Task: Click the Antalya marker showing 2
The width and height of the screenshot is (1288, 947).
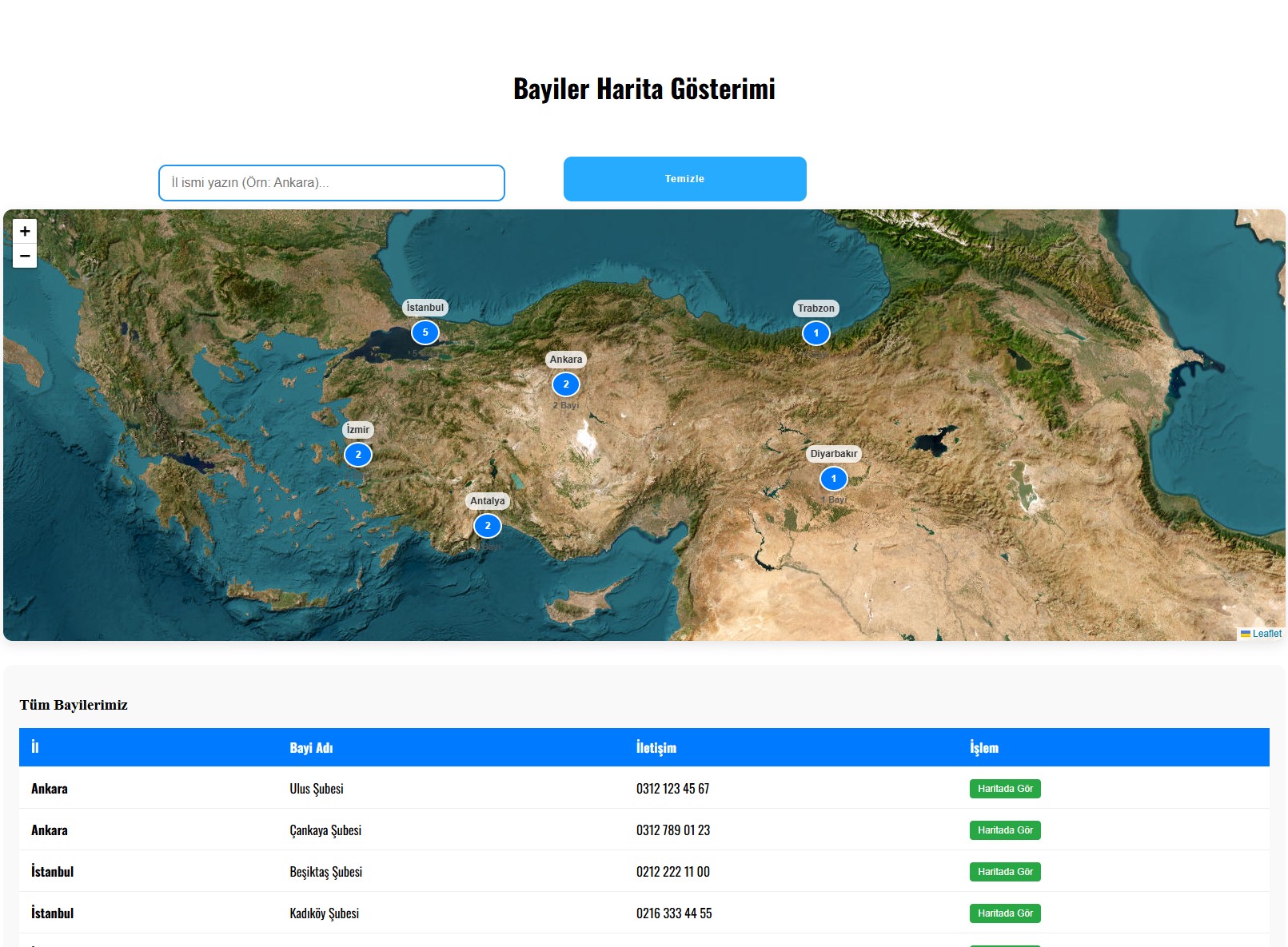Action: click(x=487, y=526)
